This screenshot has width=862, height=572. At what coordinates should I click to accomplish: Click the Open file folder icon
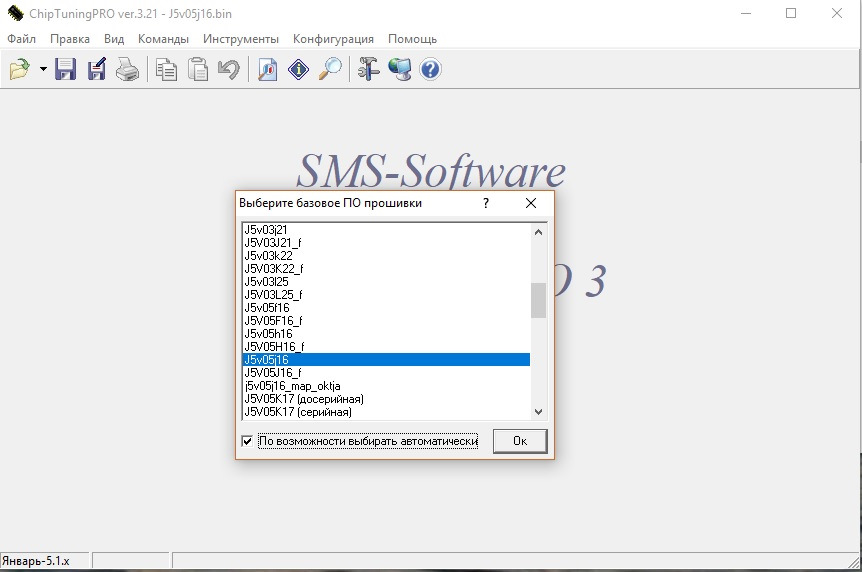pyautogui.click(x=20, y=70)
